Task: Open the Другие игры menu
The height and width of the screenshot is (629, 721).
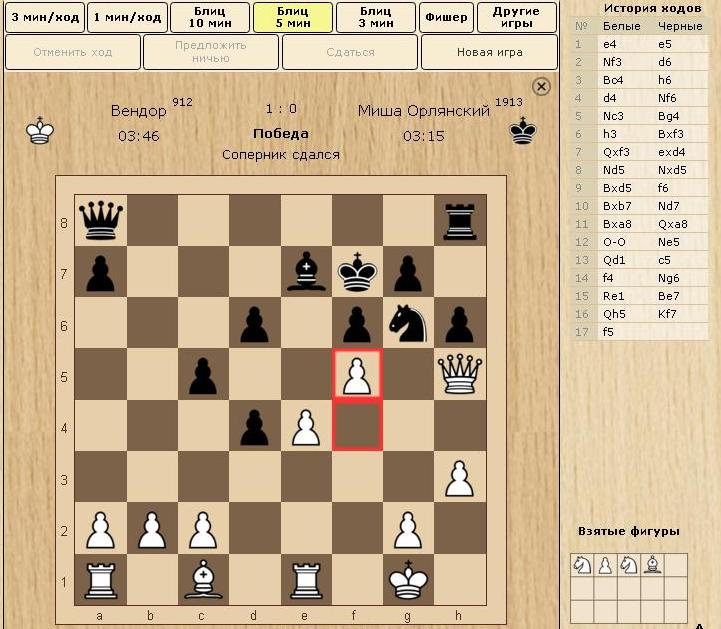Action: coord(516,17)
